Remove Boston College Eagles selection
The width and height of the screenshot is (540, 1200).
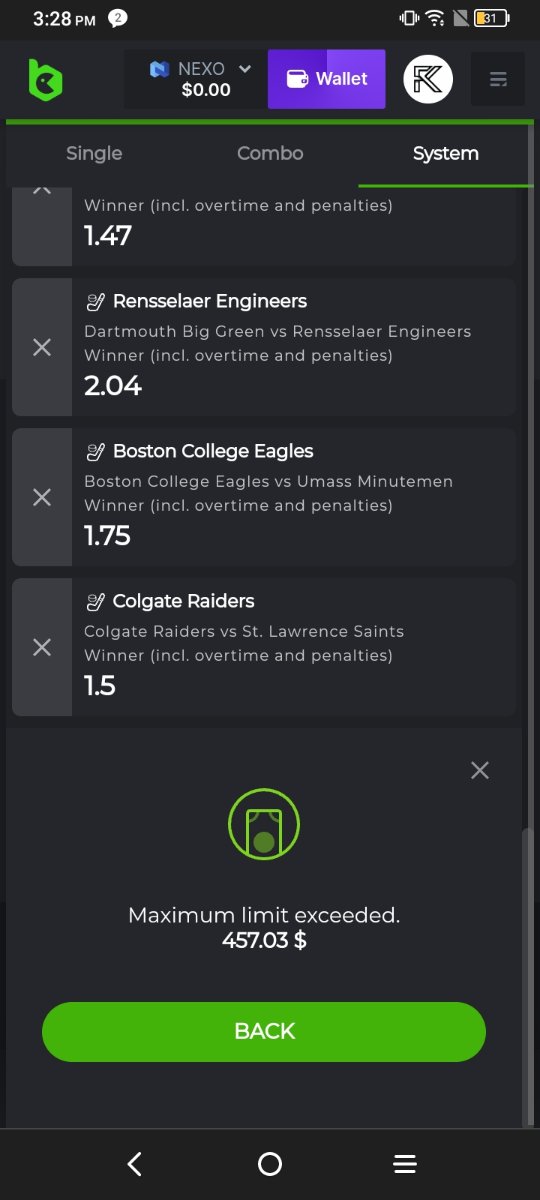point(42,497)
